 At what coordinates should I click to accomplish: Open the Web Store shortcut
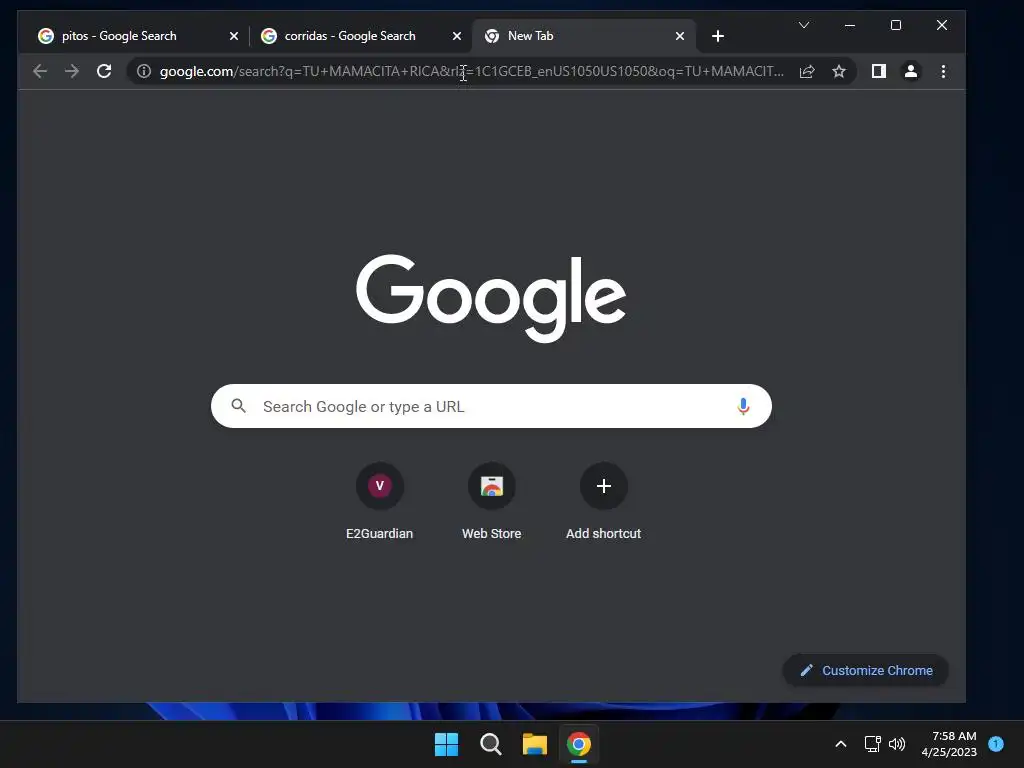tap(492, 502)
